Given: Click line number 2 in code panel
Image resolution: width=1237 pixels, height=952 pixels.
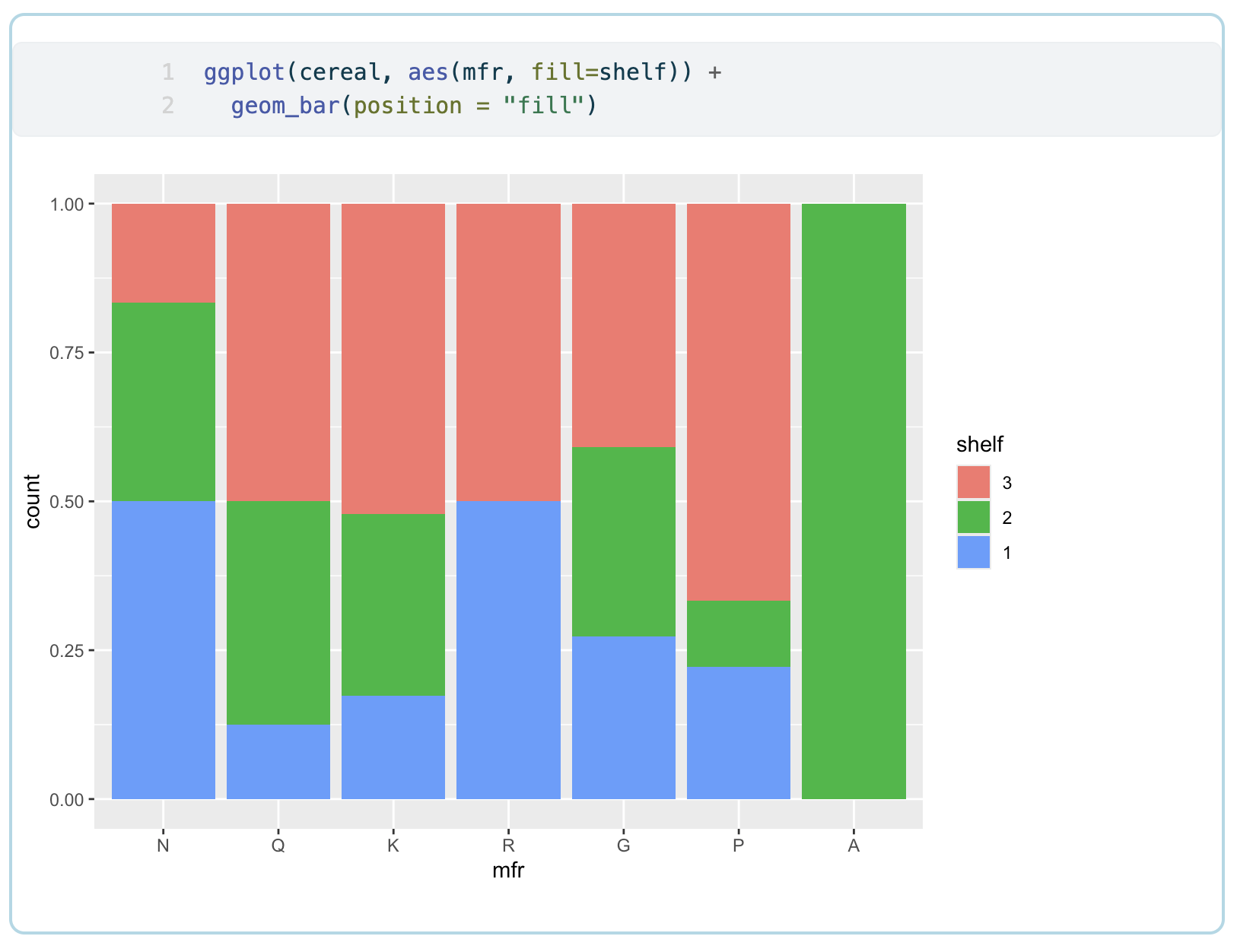Looking at the screenshot, I should coord(168,105).
